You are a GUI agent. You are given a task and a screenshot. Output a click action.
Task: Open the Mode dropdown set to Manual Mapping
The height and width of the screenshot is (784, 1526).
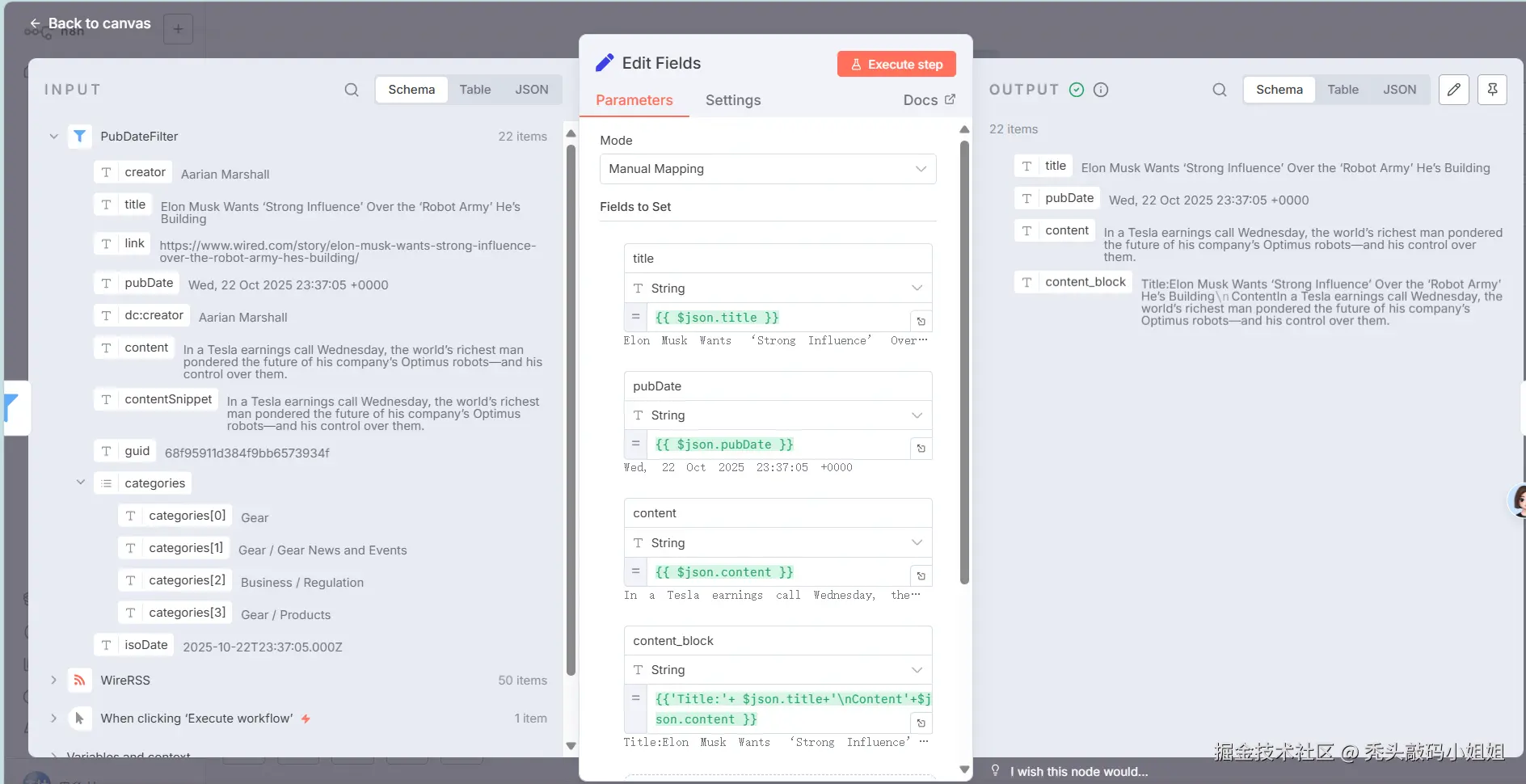click(x=768, y=169)
